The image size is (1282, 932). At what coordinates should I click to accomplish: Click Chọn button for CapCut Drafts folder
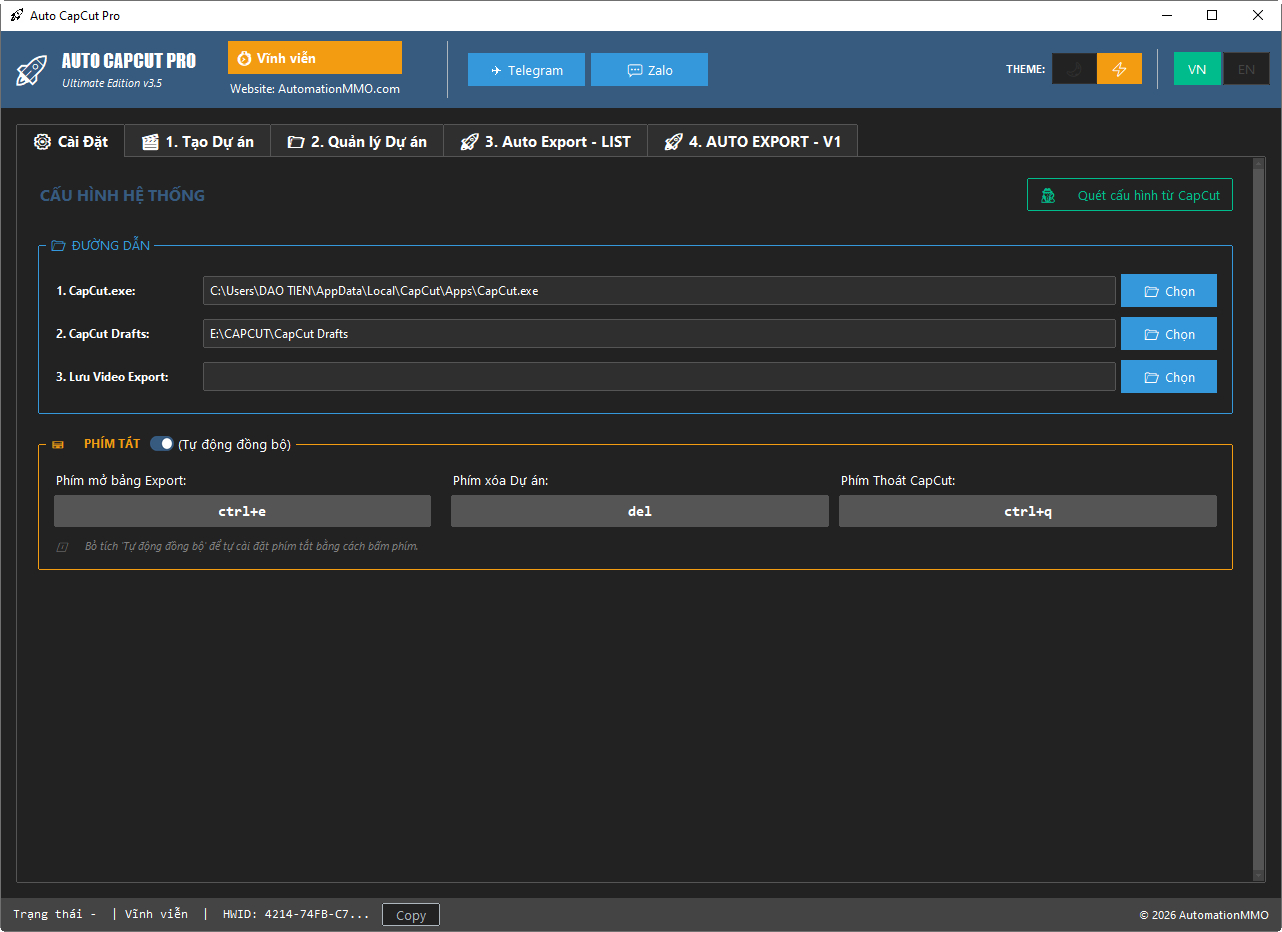coord(1169,334)
